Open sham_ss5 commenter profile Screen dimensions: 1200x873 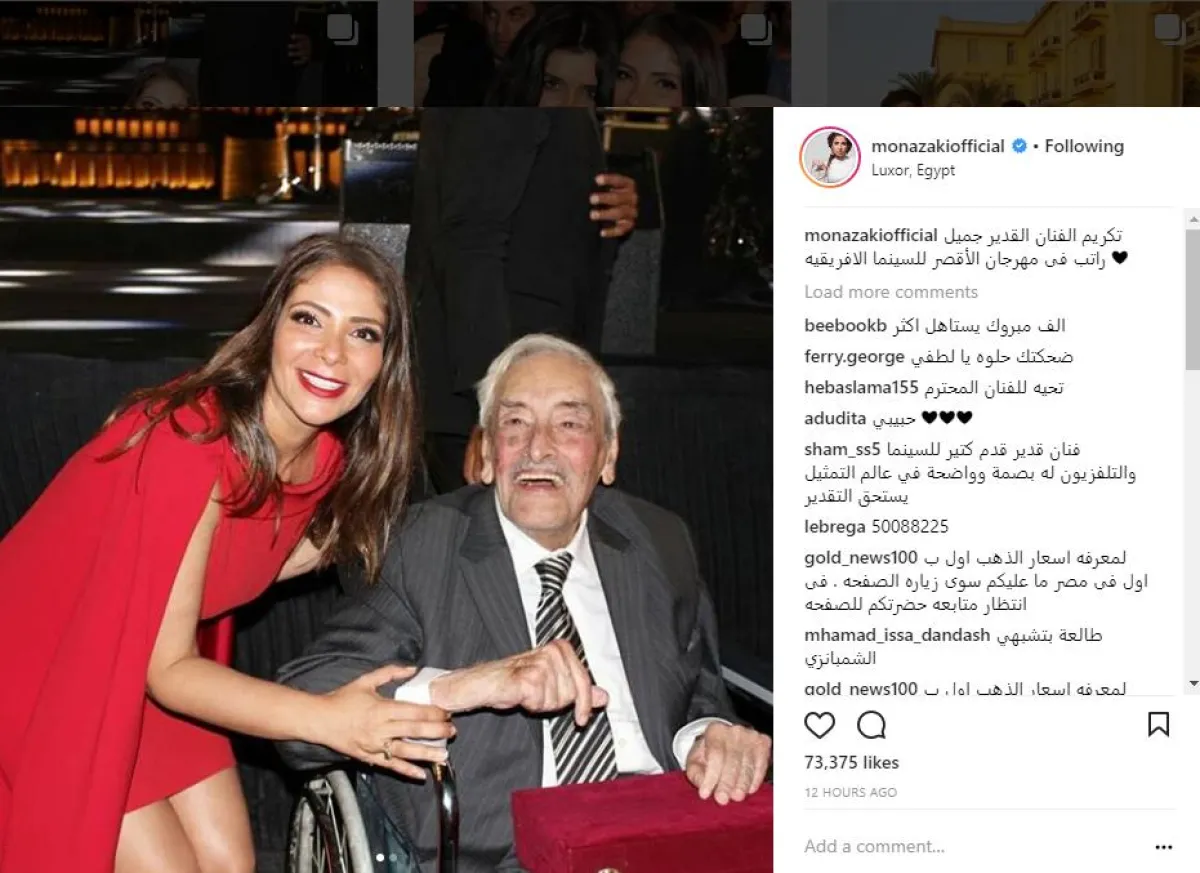842,450
